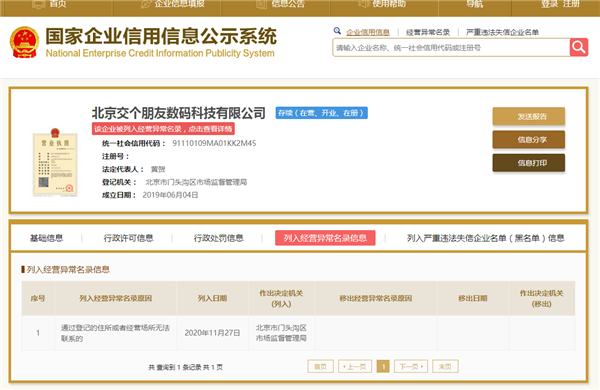
Task: Click the credit code 91110109MA01KK2M45
Action: 214,143
